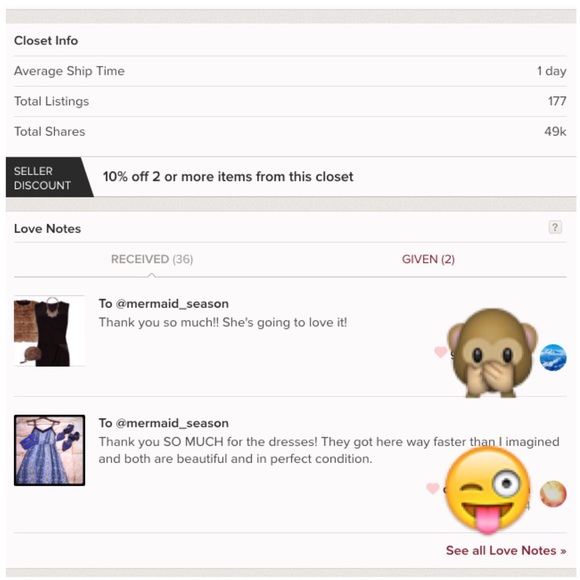This screenshot has height=580, width=580.
Task: Select the Average Ship Time row
Action: click(x=290, y=71)
